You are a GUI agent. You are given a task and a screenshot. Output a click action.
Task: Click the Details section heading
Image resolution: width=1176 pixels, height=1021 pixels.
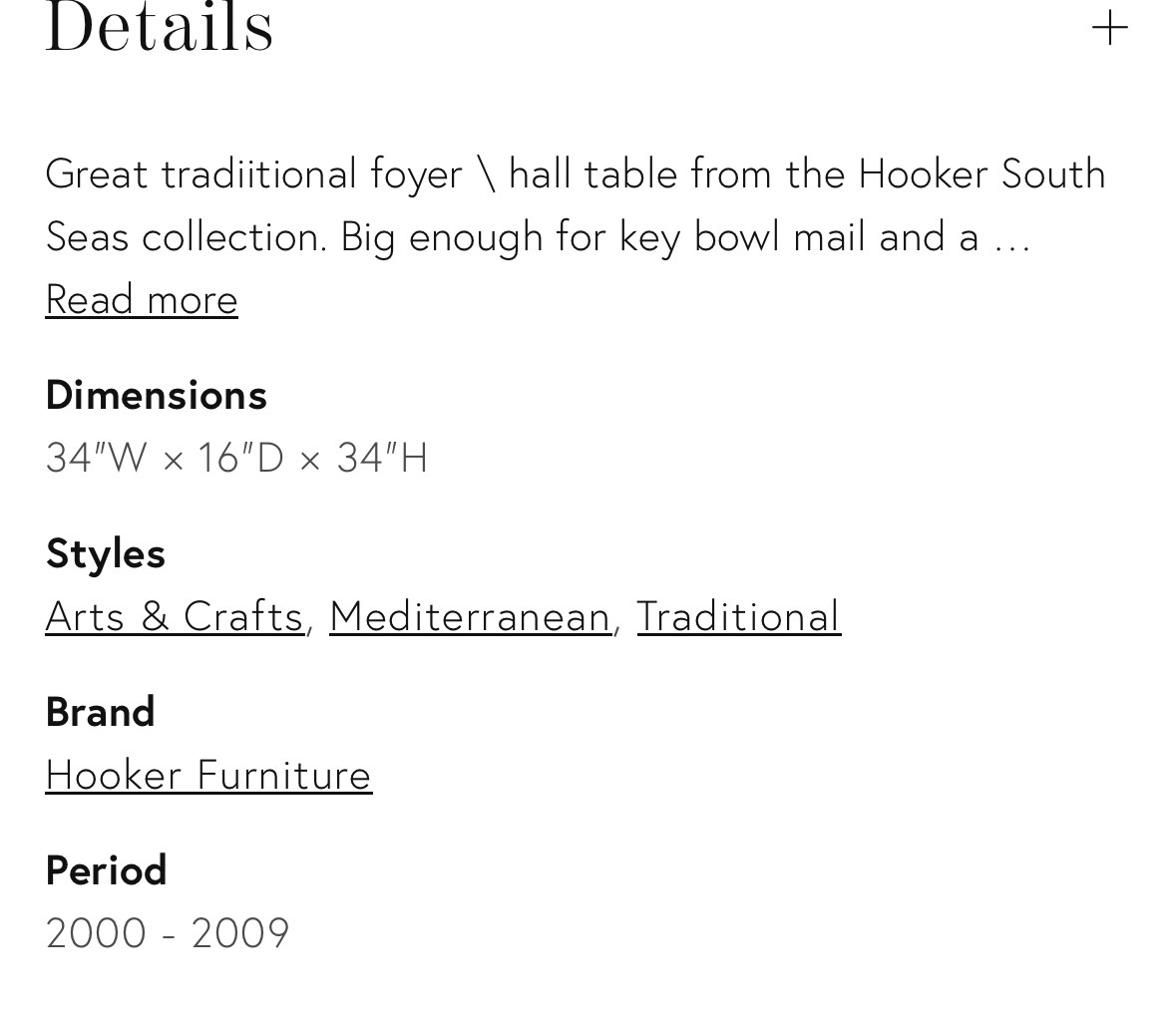(160, 28)
